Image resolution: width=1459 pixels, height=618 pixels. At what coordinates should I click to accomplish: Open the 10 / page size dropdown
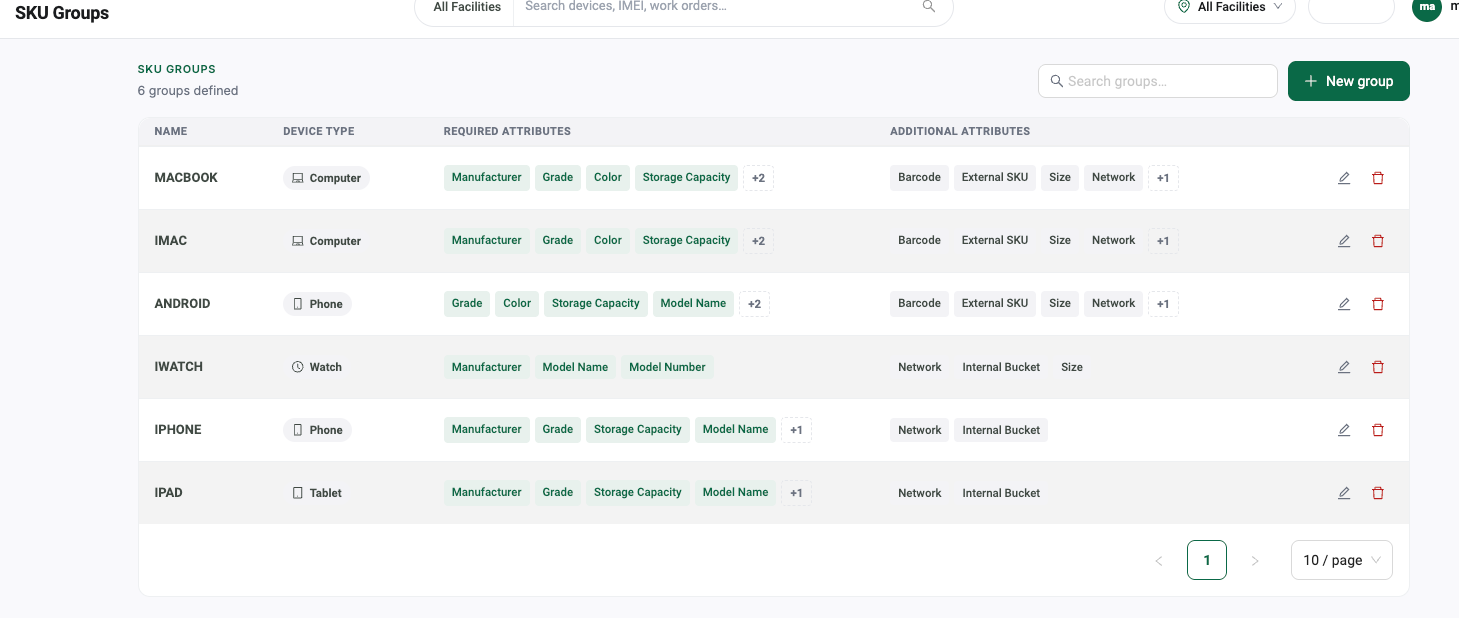tap(1341, 560)
